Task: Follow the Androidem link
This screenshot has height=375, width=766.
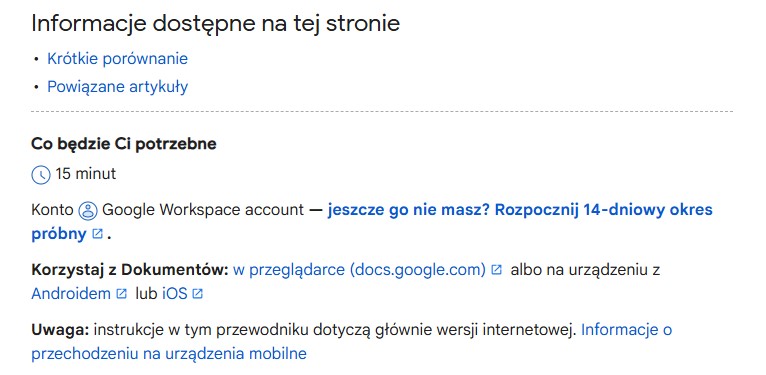Action: [71, 293]
